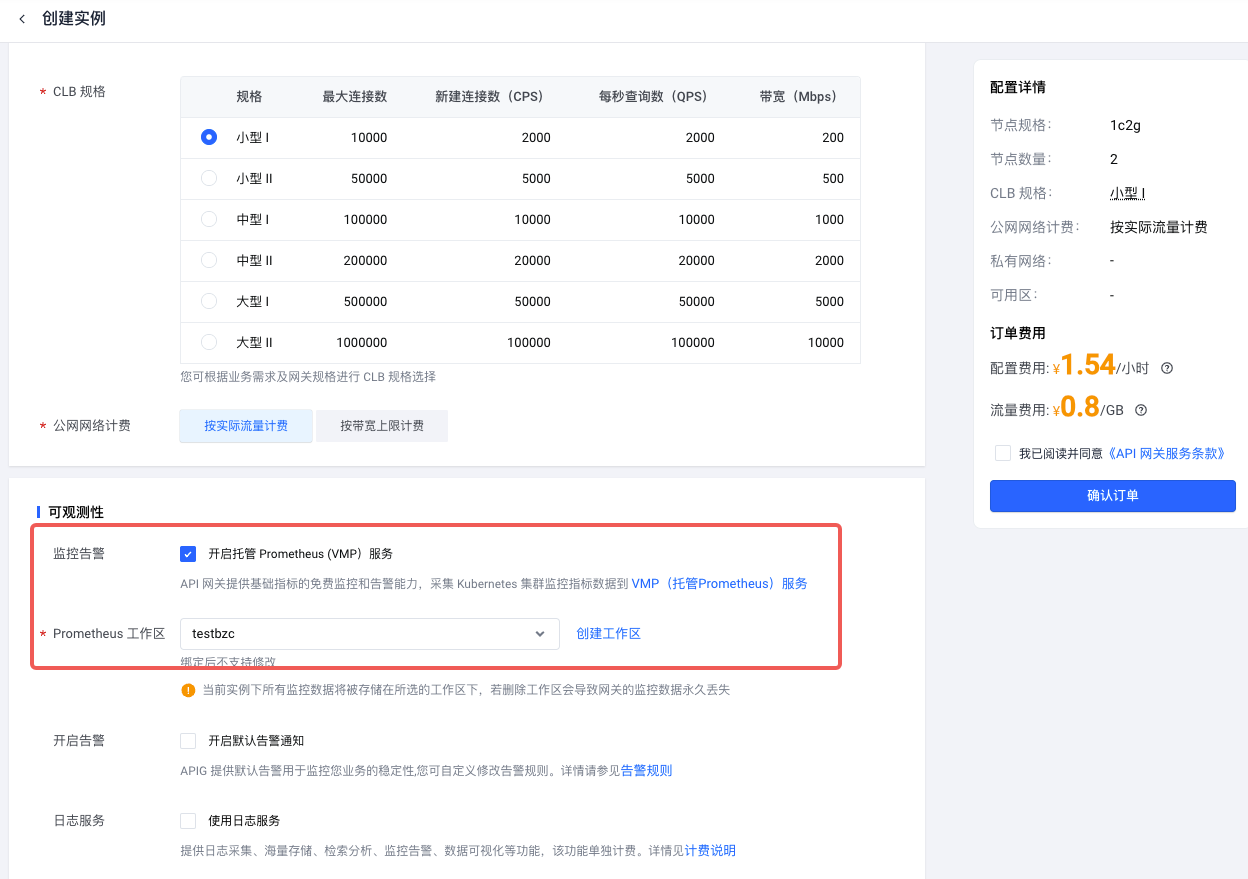The height and width of the screenshot is (879, 1248).
Task: Open the 《API 网关服务条款》 link
Action: tap(1166, 454)
